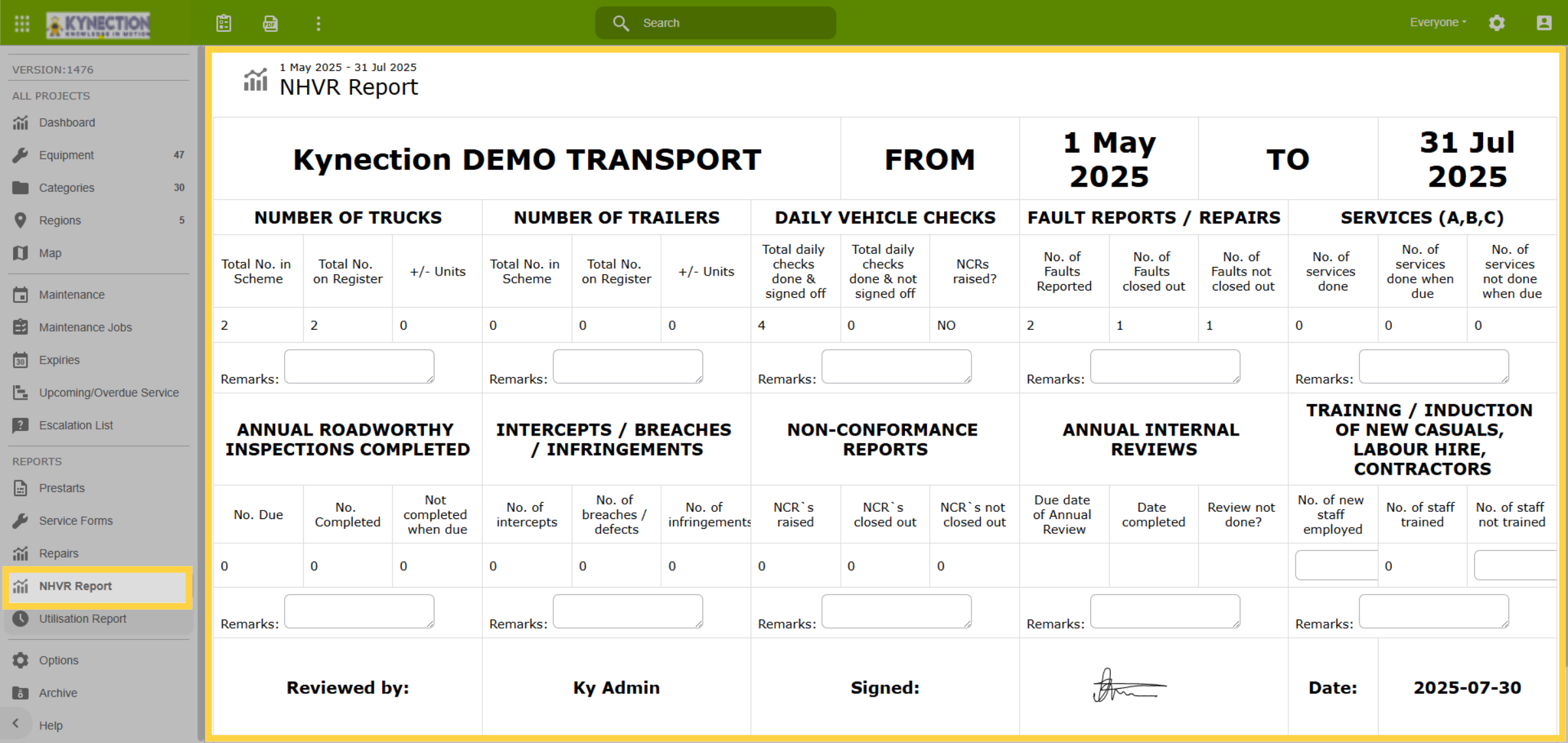Click Remarks box under Number of Trailers
1568x743 pixels.
(x=628, y=366)
